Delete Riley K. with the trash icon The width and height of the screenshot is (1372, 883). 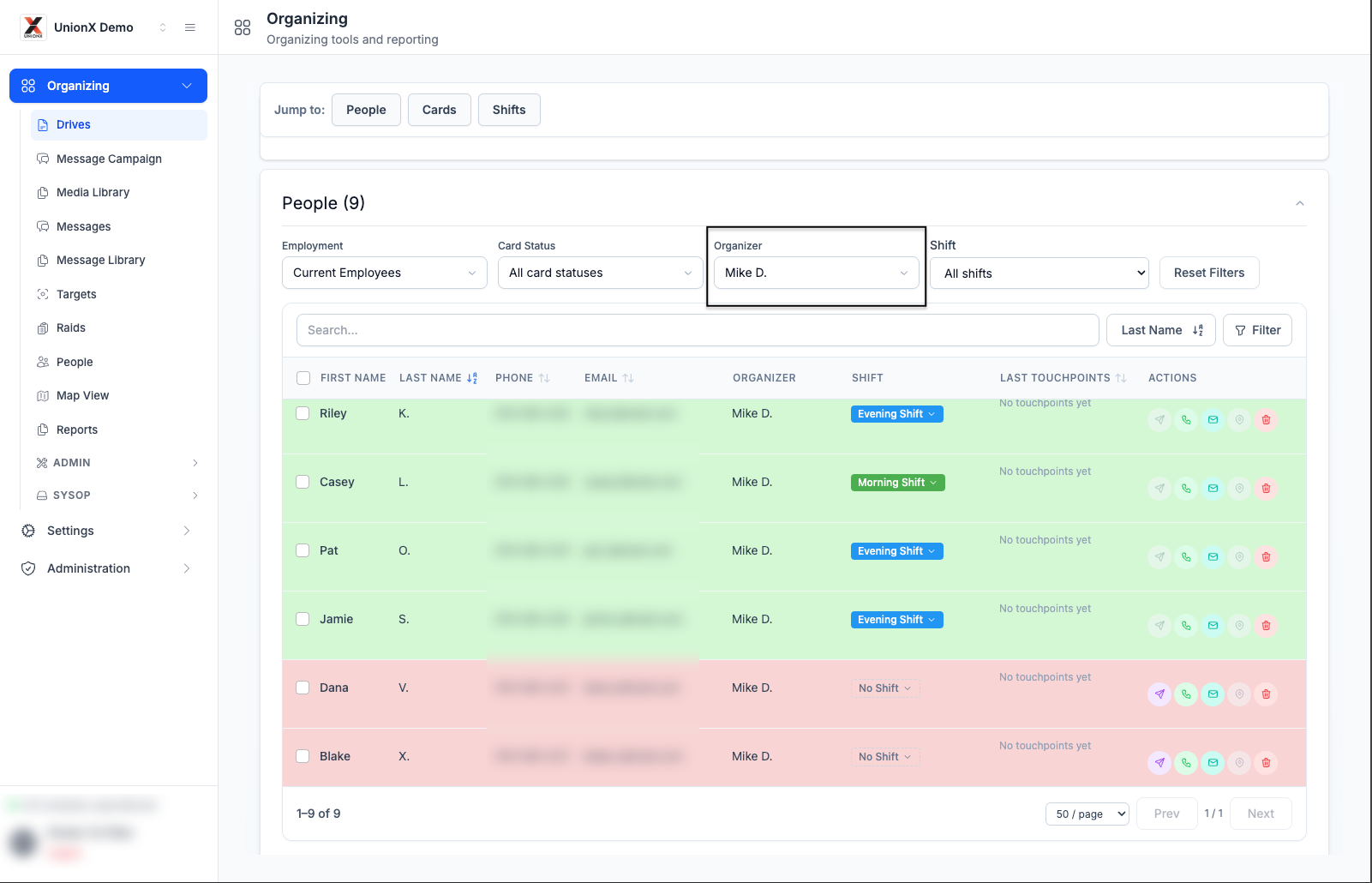(1266, 420)
